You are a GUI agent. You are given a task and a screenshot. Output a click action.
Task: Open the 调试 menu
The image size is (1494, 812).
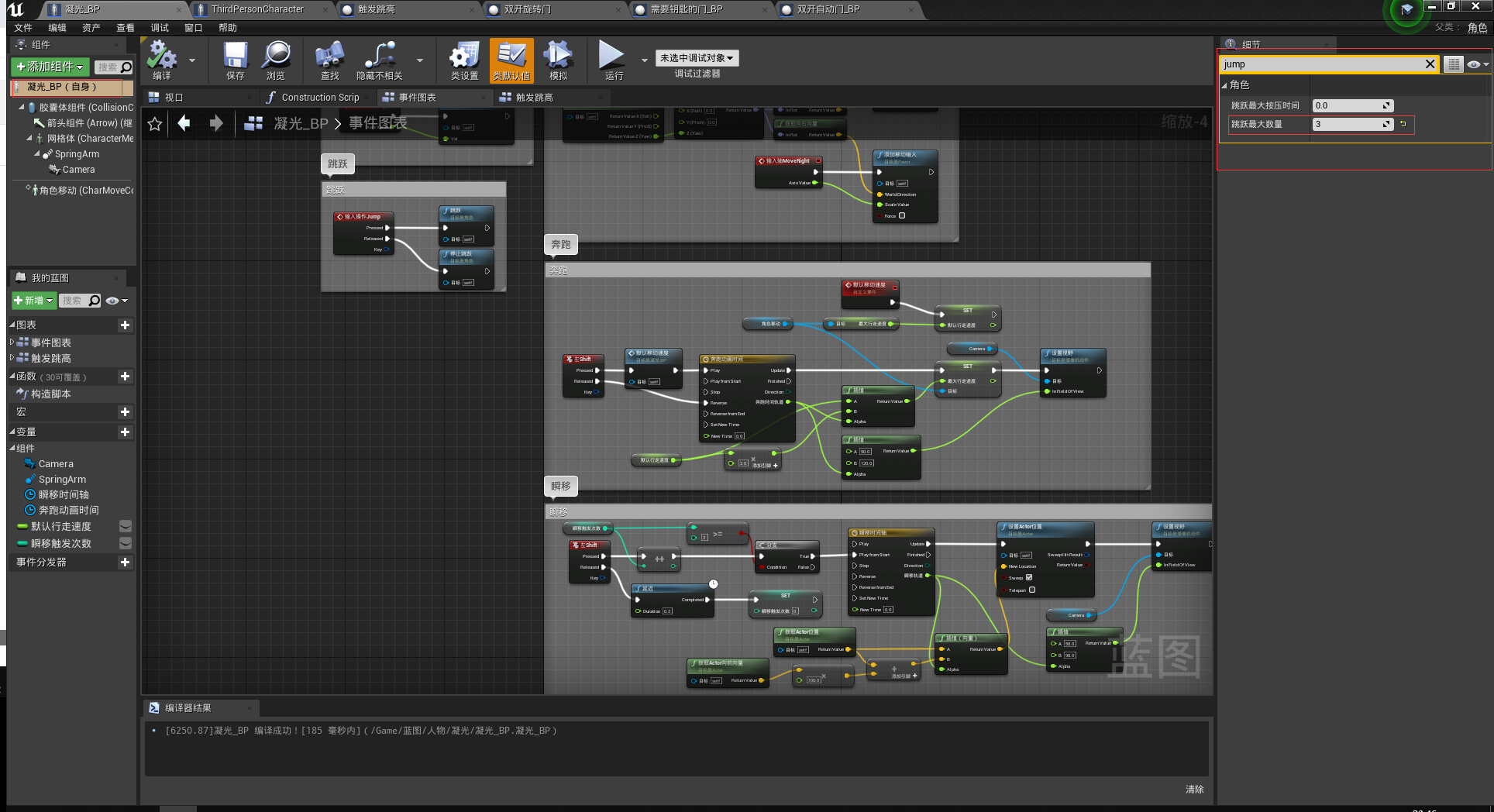pyautogui.click(x=160, y=28)
